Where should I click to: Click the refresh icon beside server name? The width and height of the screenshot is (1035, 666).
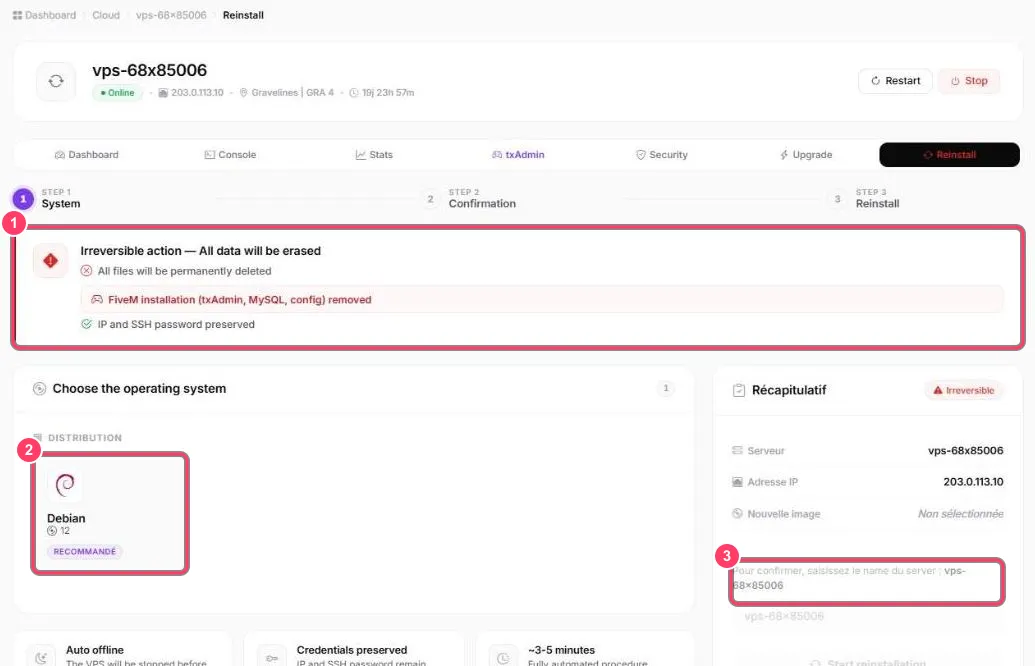pos(56,81)
